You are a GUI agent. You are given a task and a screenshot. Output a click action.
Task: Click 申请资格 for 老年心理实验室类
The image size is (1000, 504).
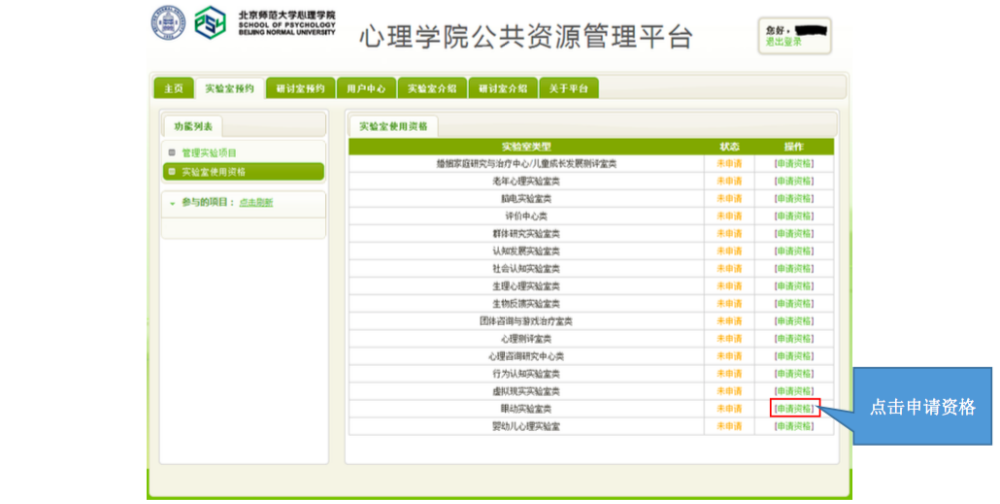tap(794, 181)
